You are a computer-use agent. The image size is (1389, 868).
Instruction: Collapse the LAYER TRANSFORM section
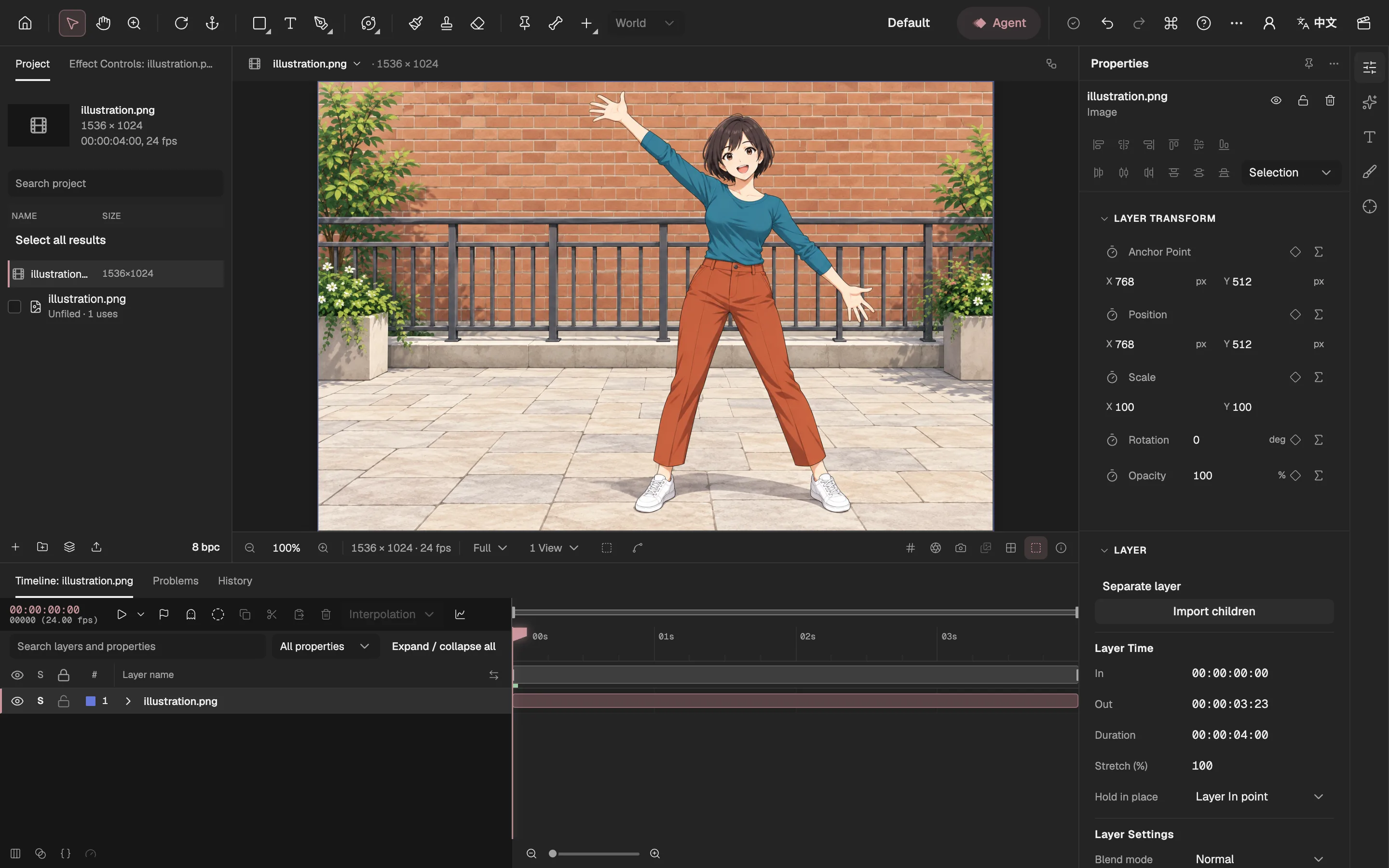1104,219
